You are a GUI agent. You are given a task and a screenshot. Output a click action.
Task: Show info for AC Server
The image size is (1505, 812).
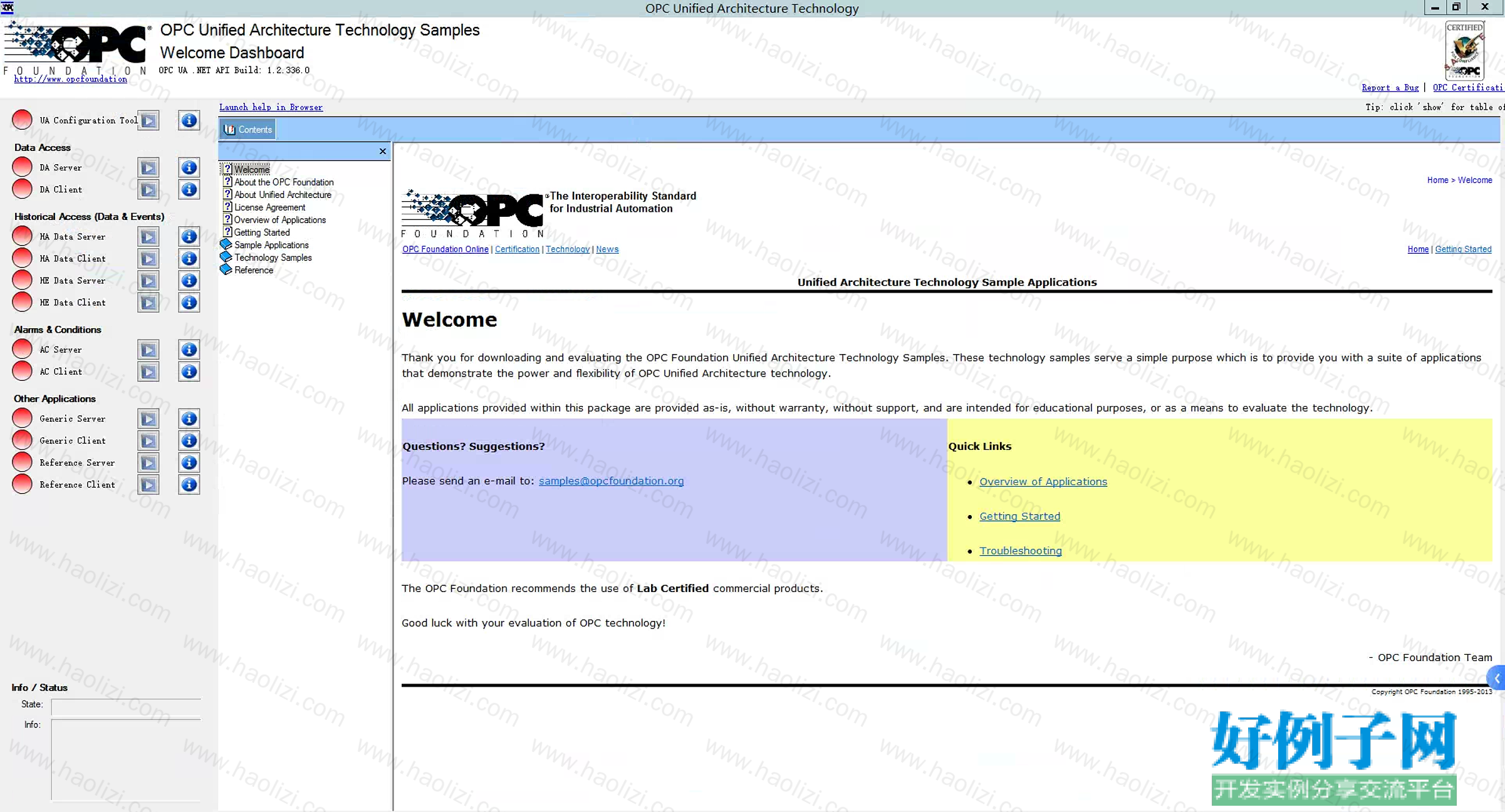(x=189, y=349)
